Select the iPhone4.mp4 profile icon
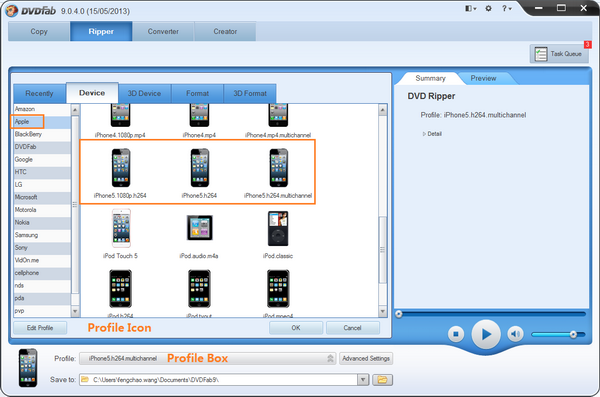This screenshot has height=397, width=600. 199,115
